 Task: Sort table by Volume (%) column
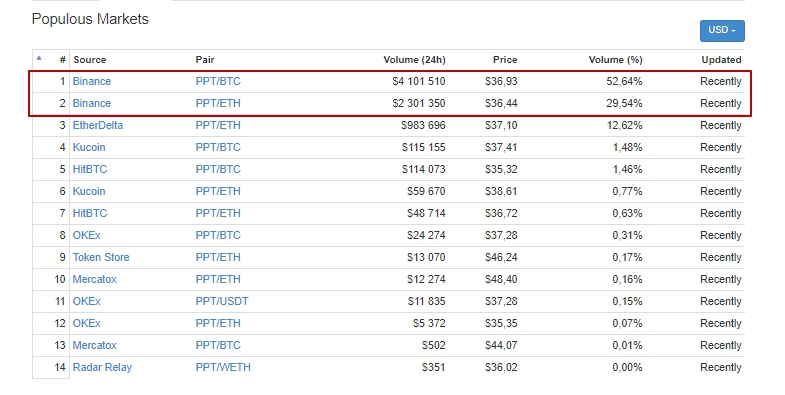[615, 60]
